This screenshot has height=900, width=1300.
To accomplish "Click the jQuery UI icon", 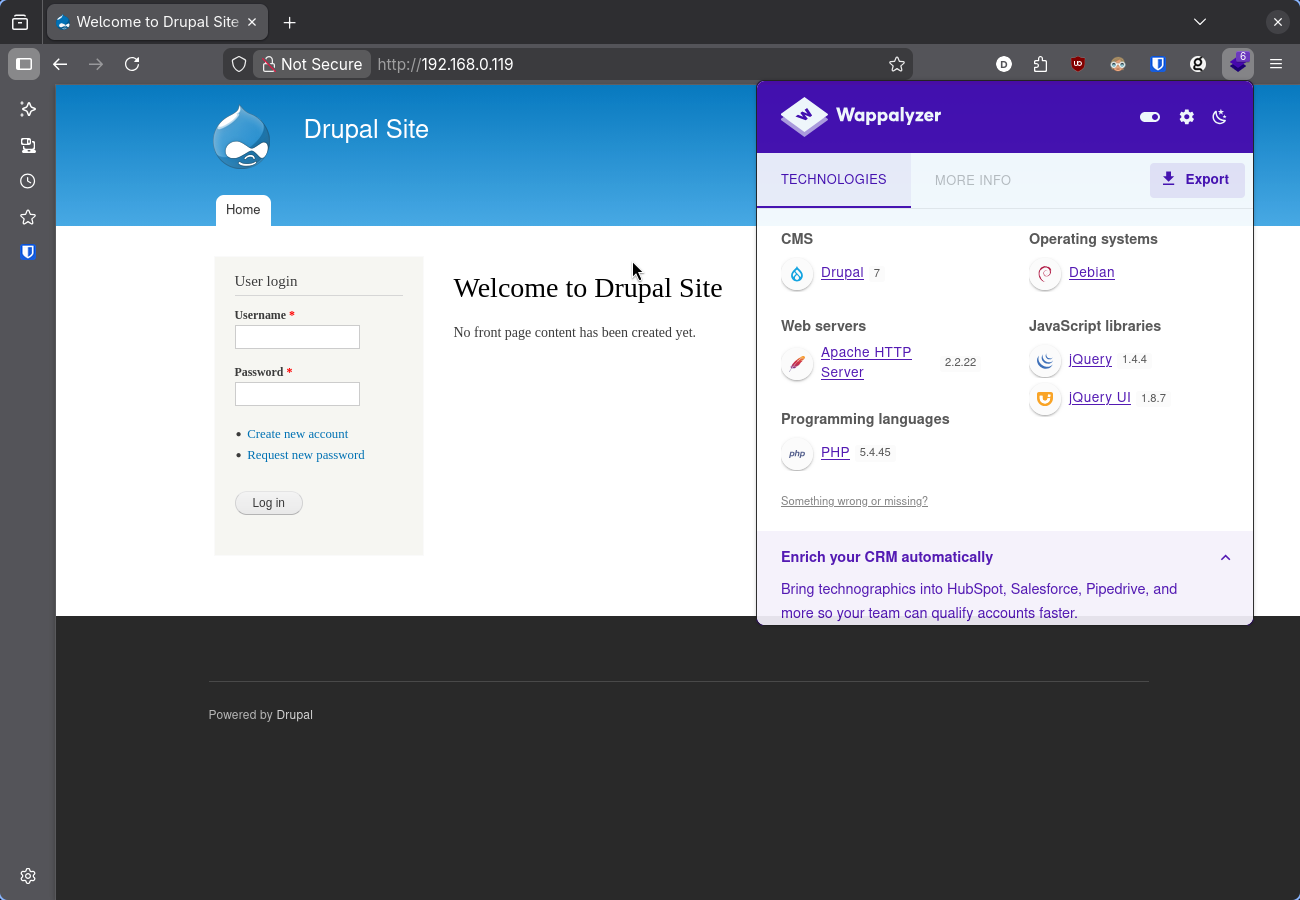I will pos(1045,398).
